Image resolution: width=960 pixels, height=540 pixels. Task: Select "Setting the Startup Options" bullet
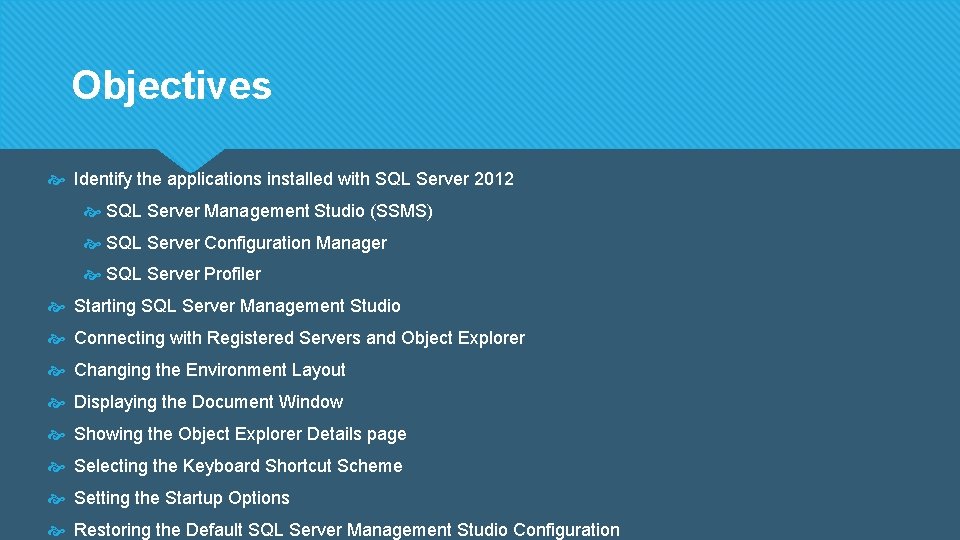click(x=181, y=498)
